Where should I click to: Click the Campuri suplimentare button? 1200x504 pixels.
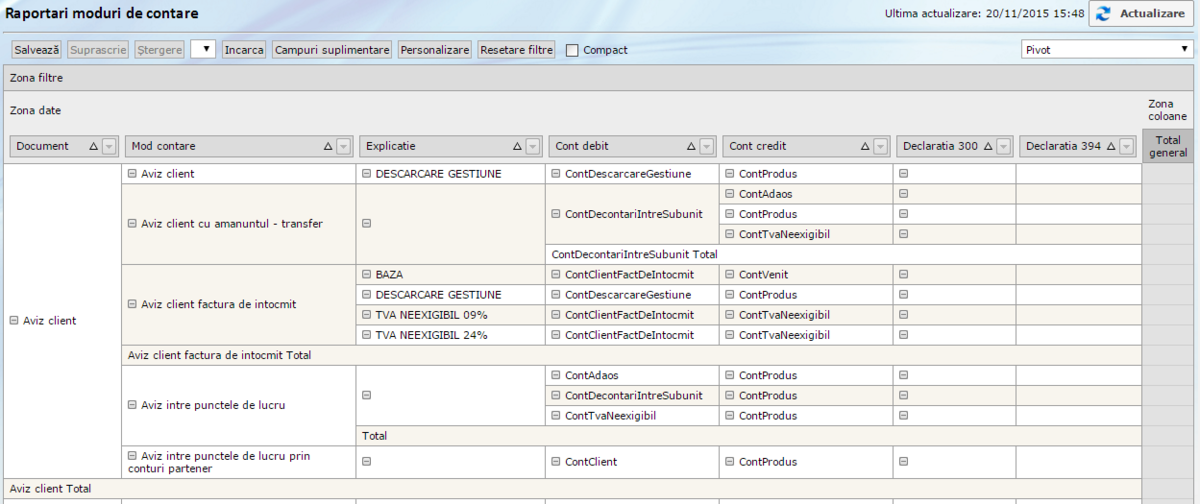332,49
